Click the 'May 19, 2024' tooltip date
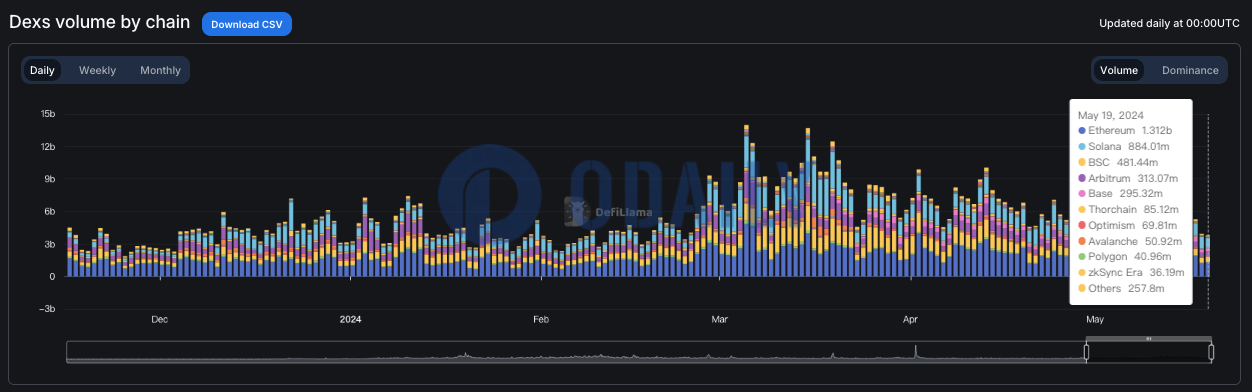 tap(1111, 115)
